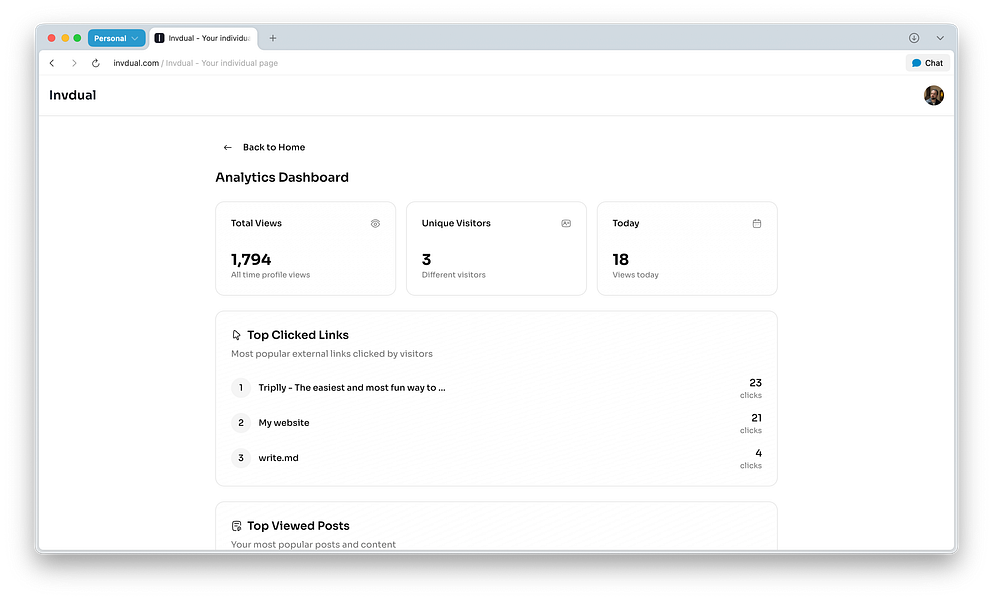Viewport: 993px width, 600px height.
Task: Open the browser downloads icon
Action: pos(914,38)
